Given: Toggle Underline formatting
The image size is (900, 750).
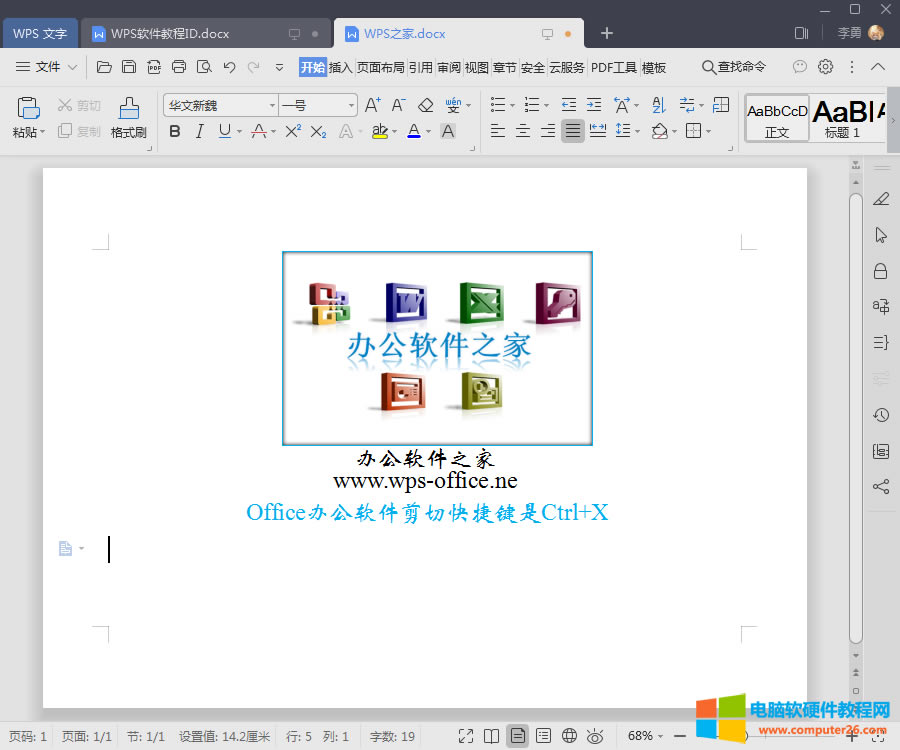Looking at the screenshot, I should [x=225, y=131].
